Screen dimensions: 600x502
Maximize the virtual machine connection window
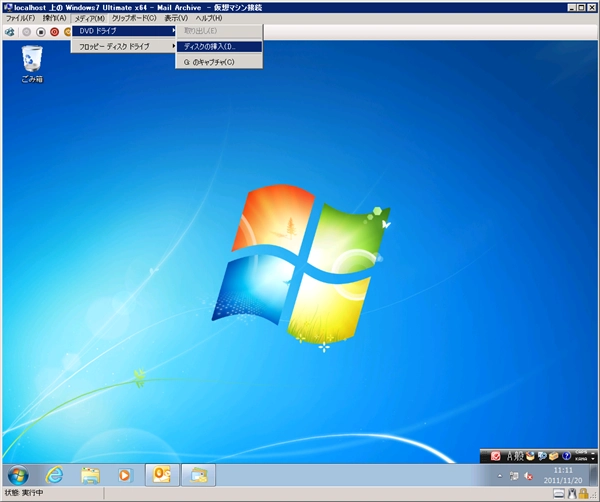(x=581, y=7)
